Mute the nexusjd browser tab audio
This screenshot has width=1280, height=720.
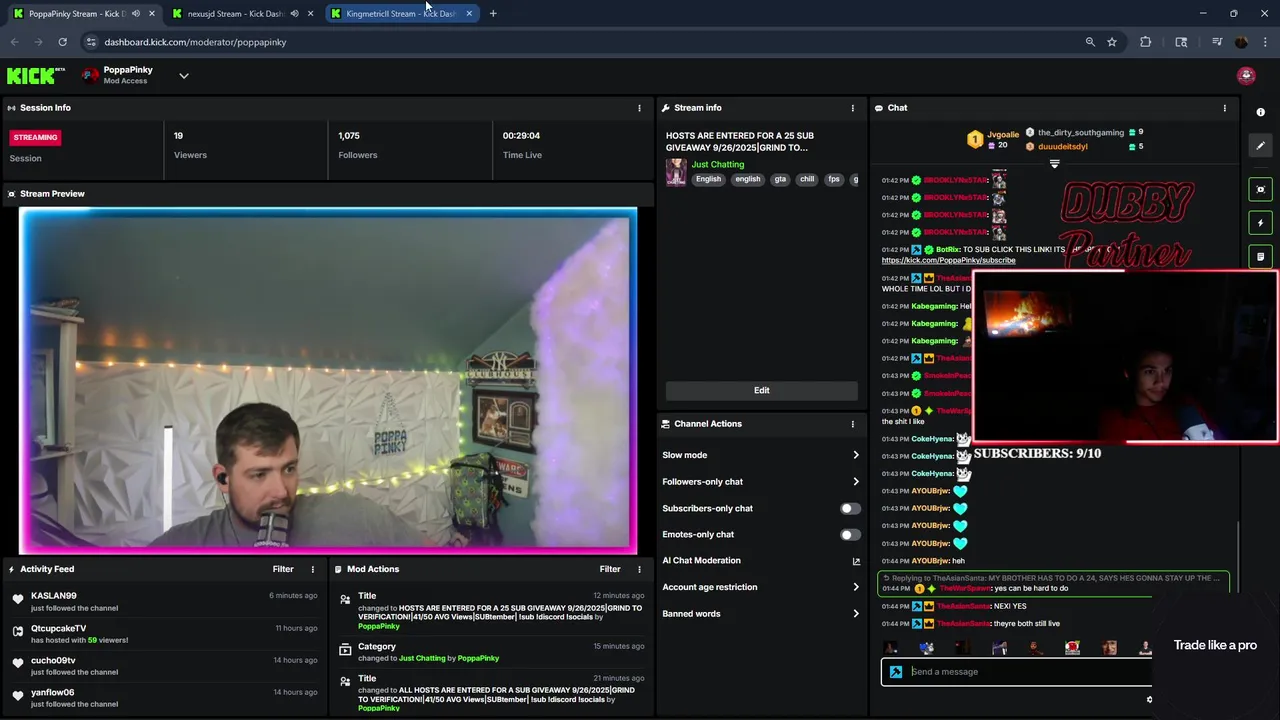294,14
